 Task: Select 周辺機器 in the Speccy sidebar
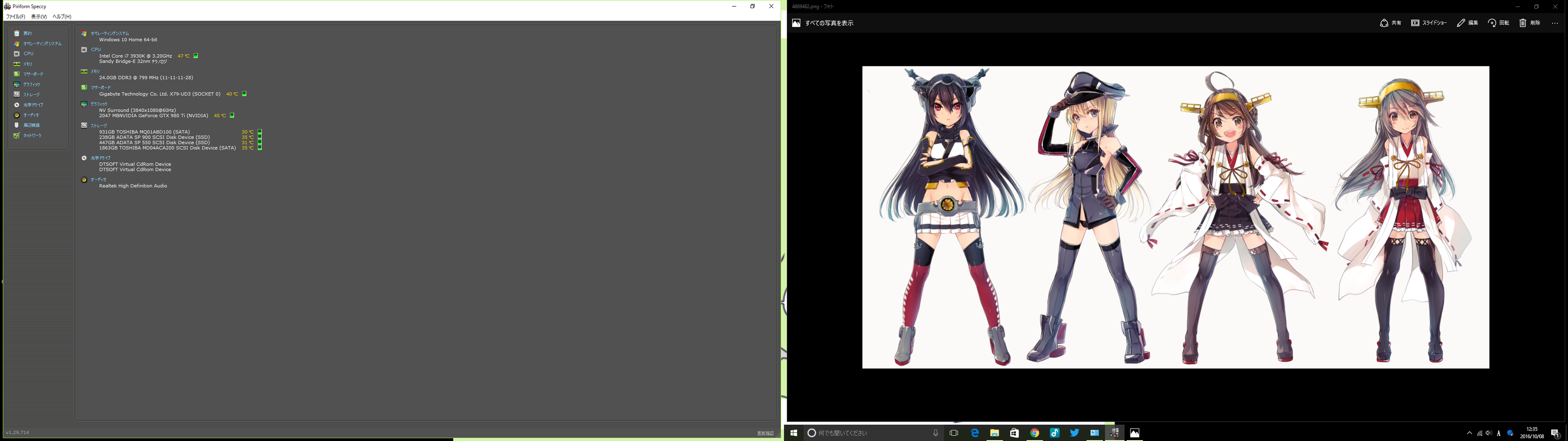click(31, 125)
